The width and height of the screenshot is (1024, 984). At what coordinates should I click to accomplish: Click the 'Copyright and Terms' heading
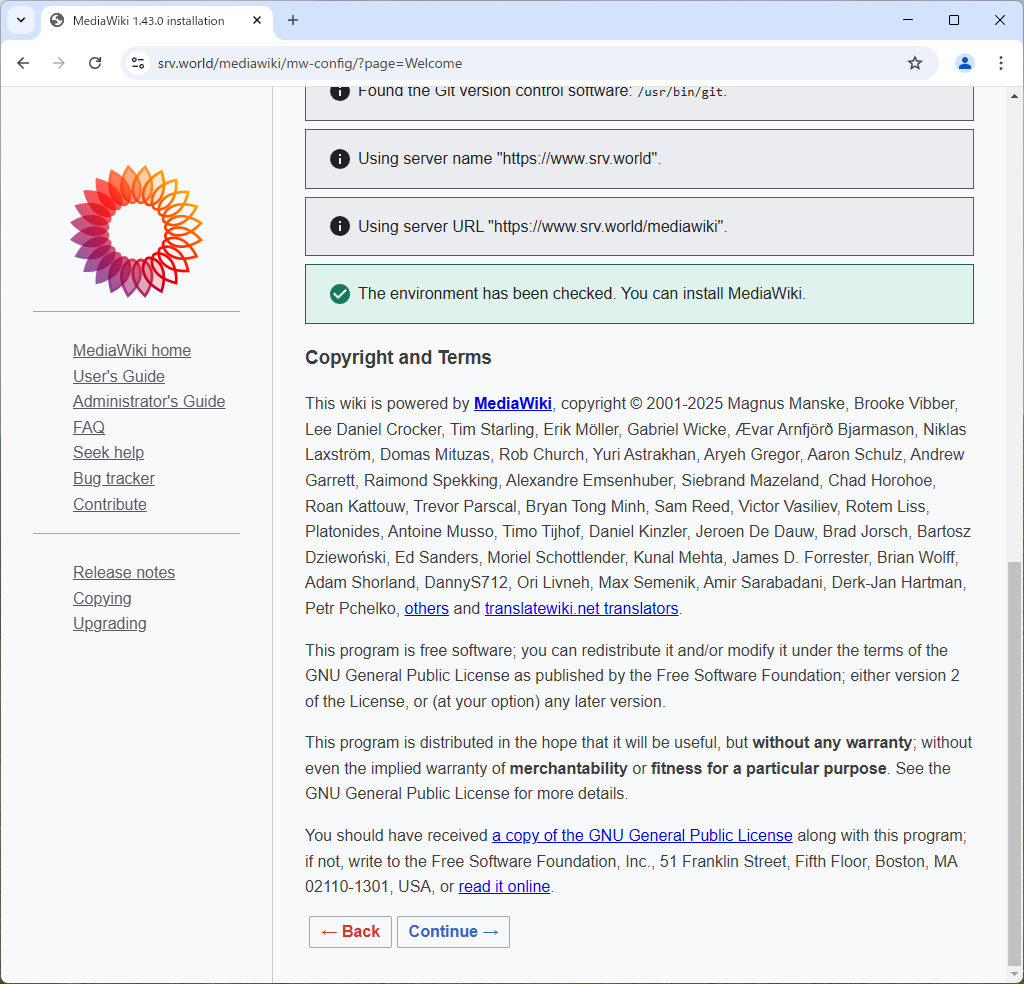(398, 358)
